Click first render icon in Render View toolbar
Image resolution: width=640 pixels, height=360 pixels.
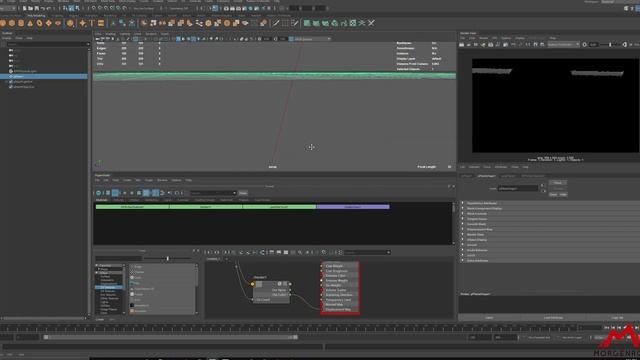point(462,44)
